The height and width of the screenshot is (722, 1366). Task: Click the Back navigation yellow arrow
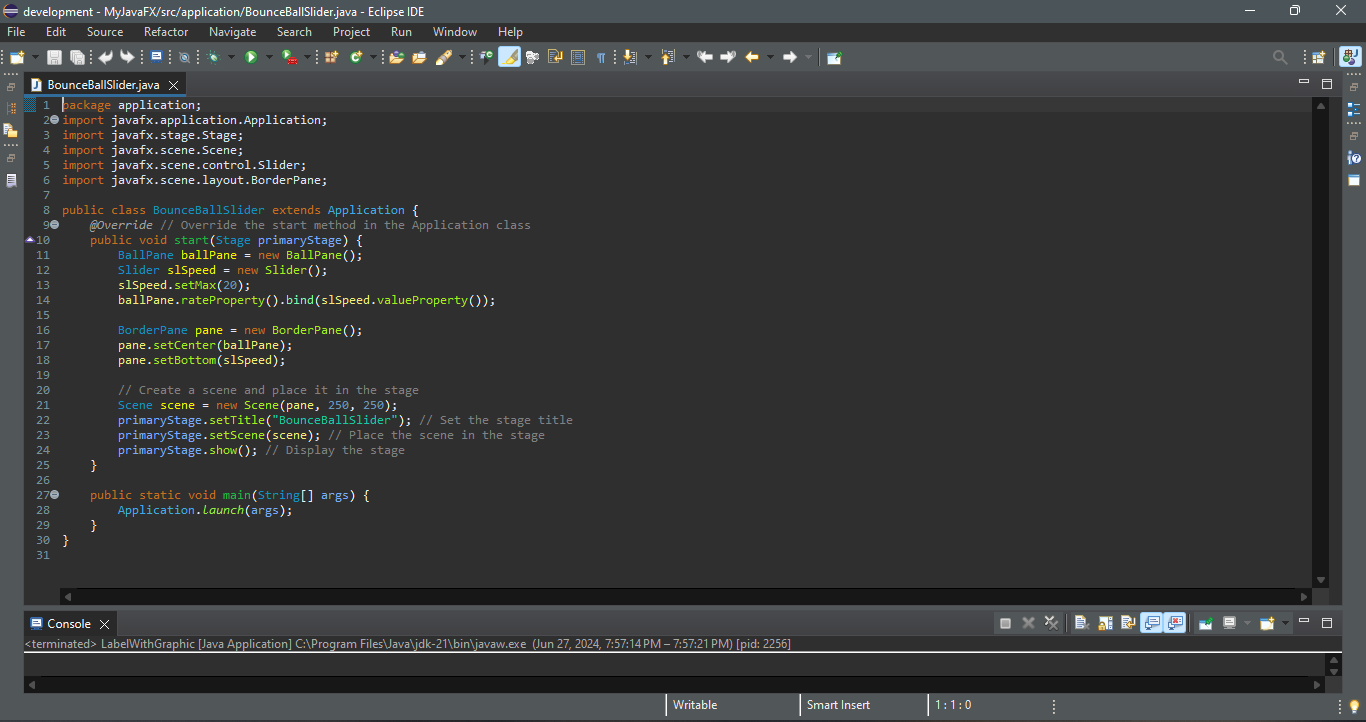752,58
